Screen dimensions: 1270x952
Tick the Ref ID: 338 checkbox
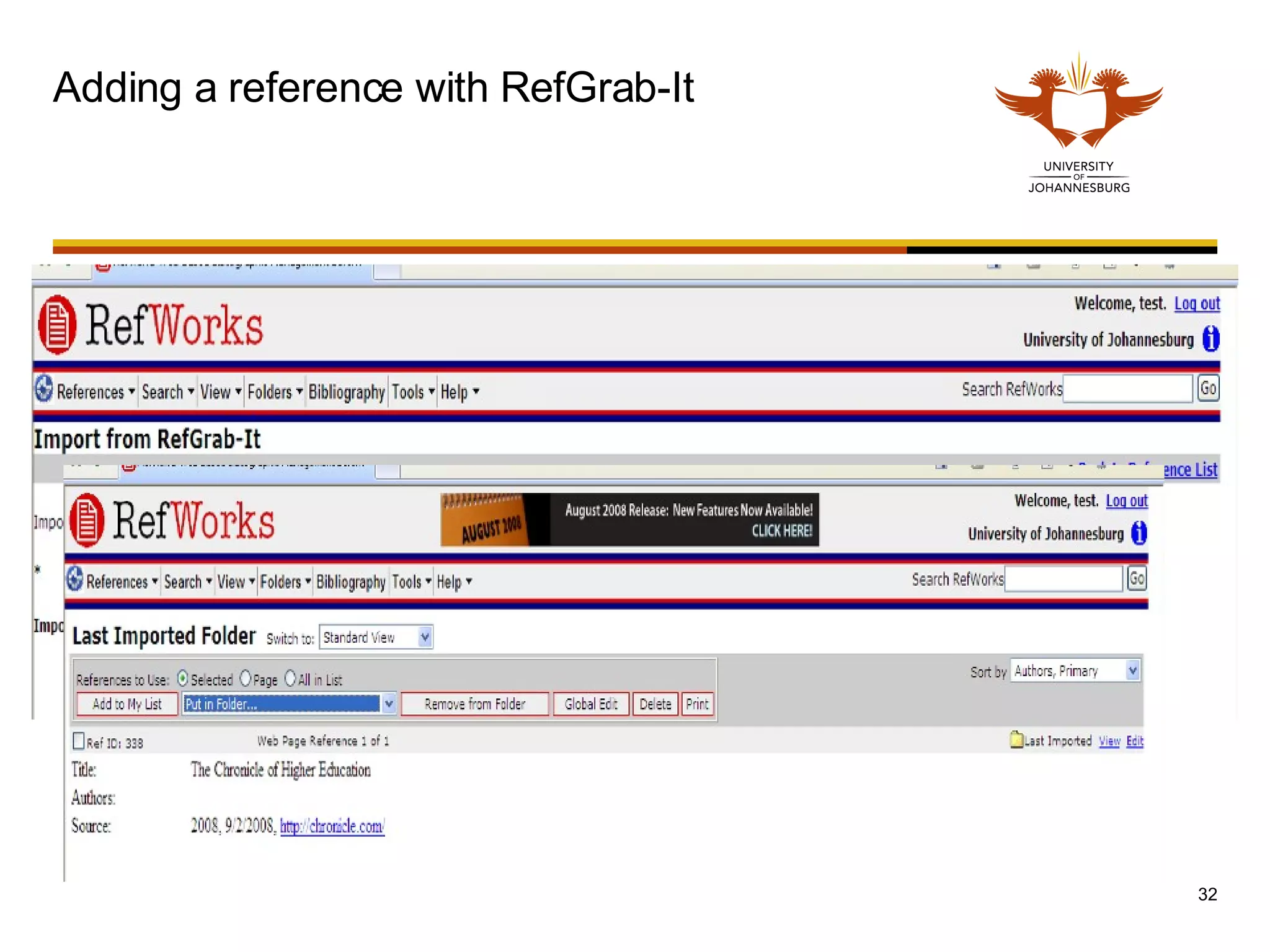coord(79,741)
